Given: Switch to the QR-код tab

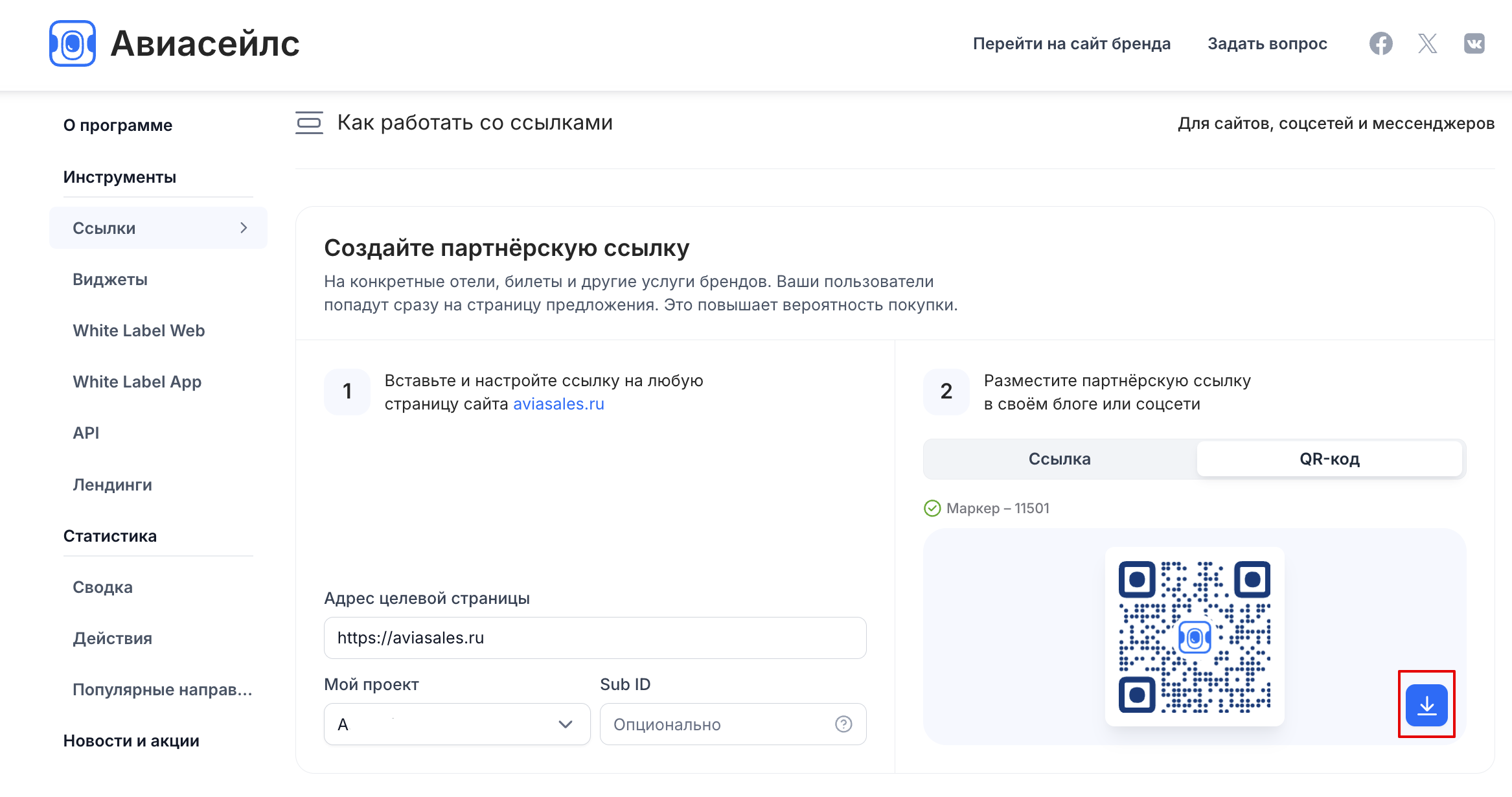Looking at the screenshot, I should [x=1329, y=459].
